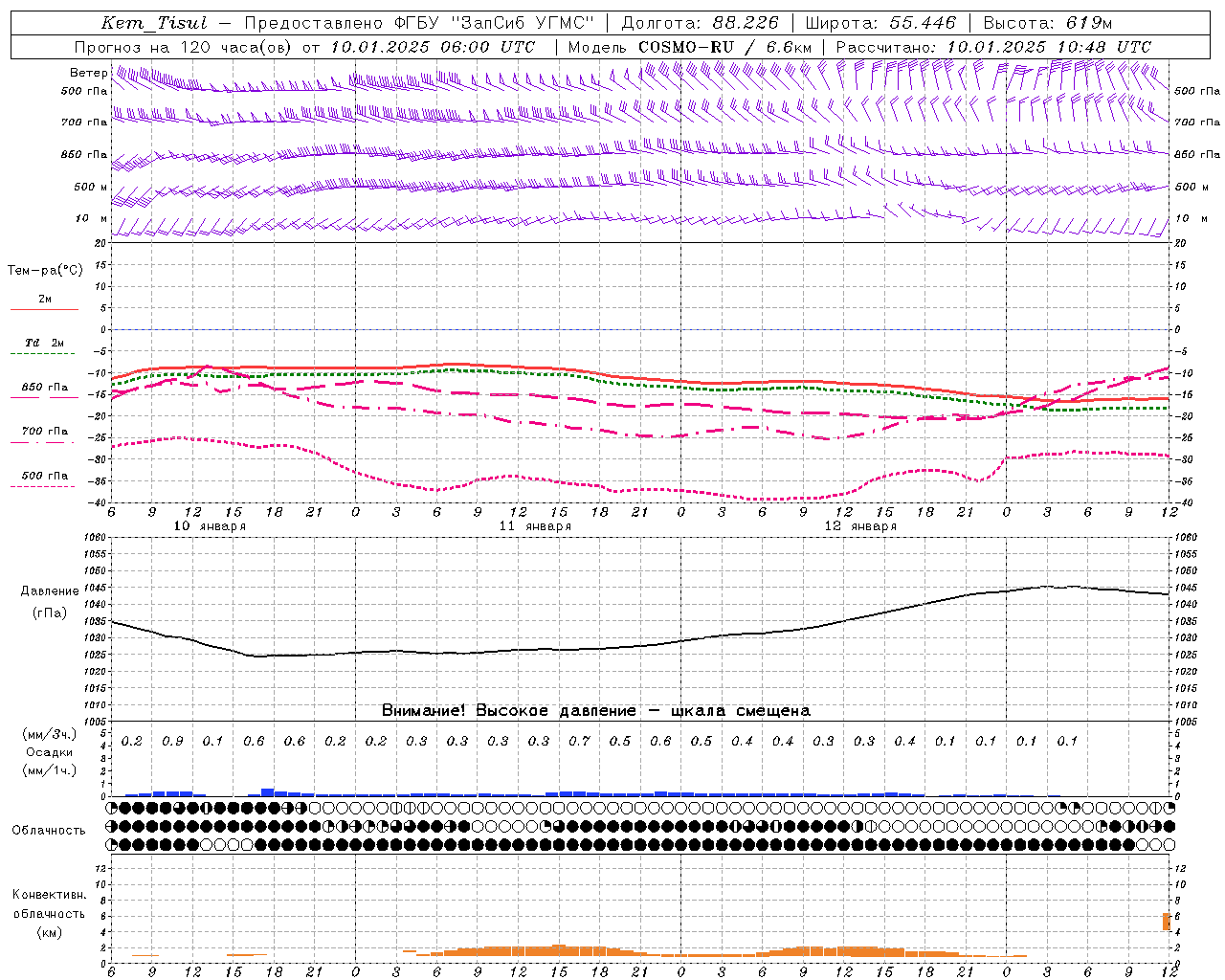Click the tall orange convective bar at chart end
The width and height of the screenshot is (1225, 980).
pos(1167,922)
